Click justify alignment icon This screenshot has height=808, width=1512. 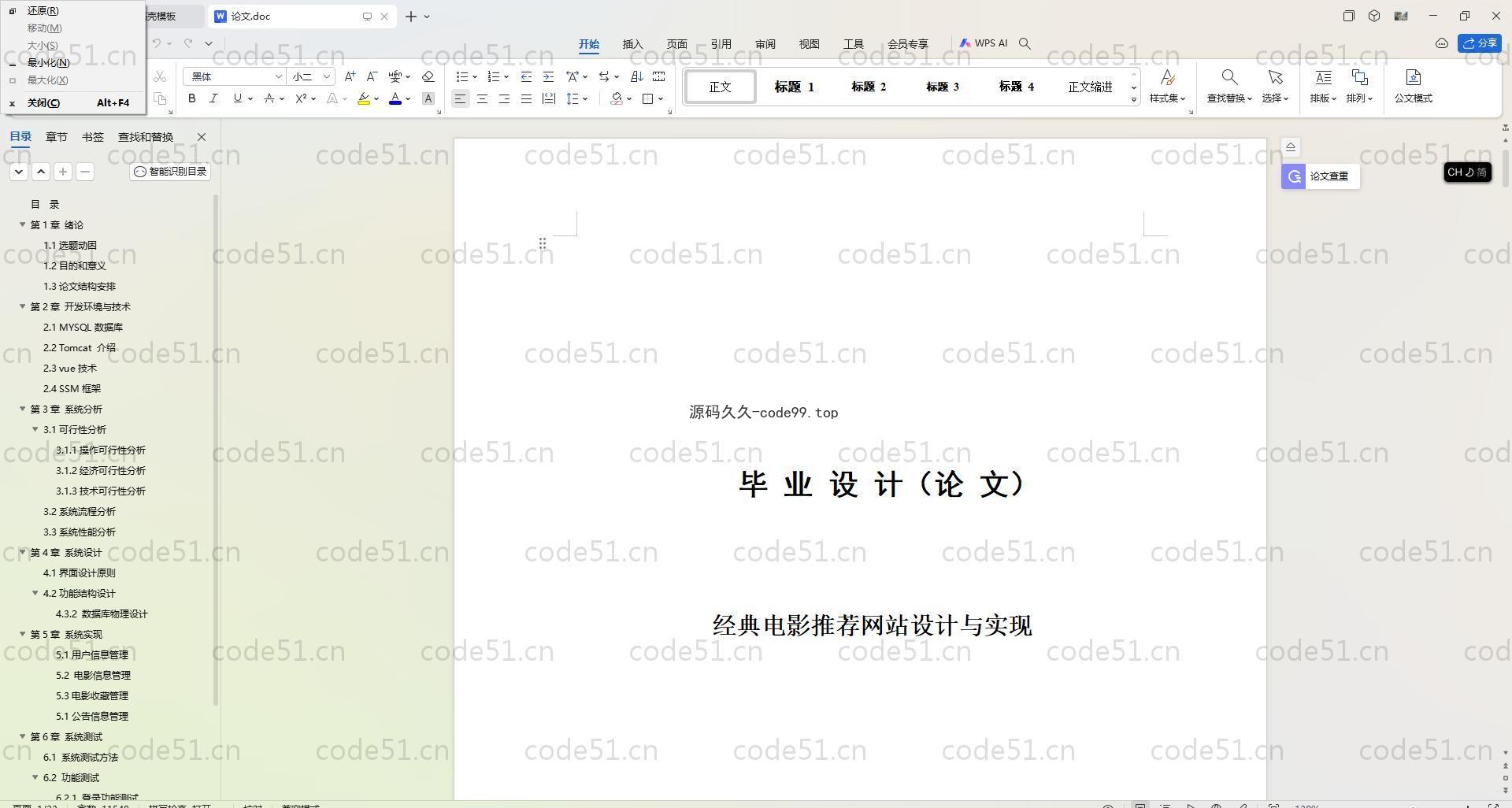tap(526, 98)
